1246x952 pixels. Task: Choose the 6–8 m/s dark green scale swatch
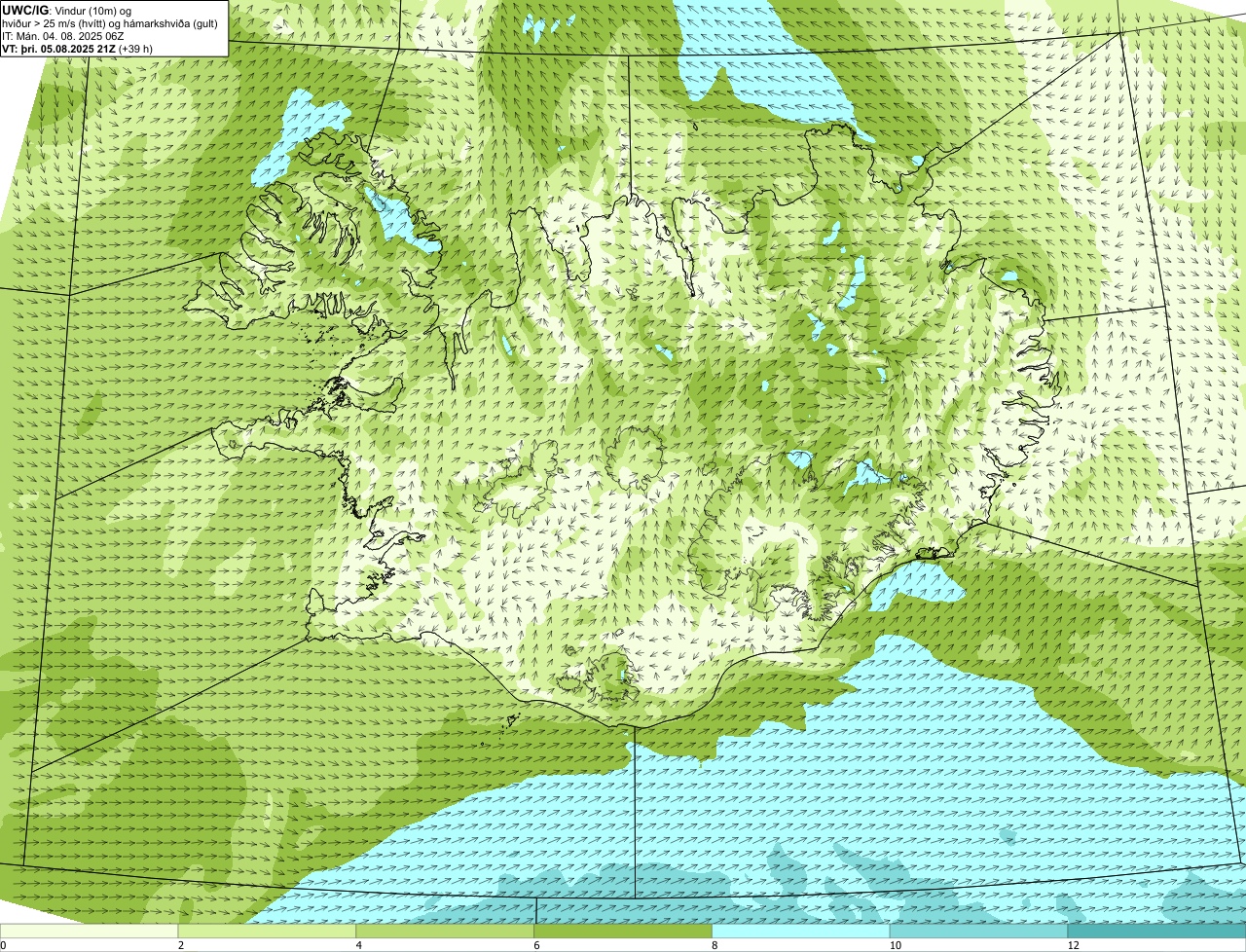(x=624, y=932)
